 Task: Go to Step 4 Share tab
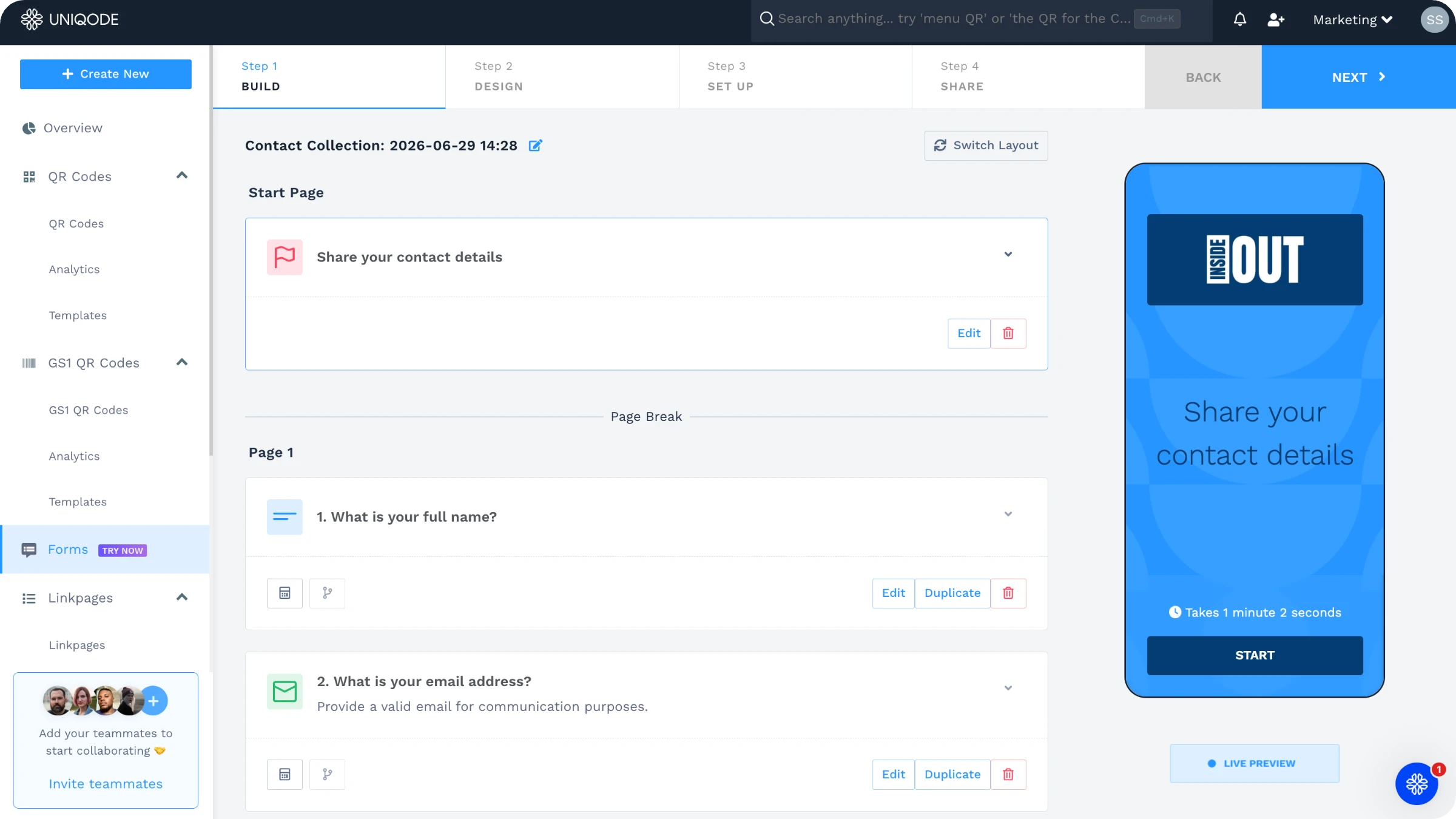click(1028, 76)
